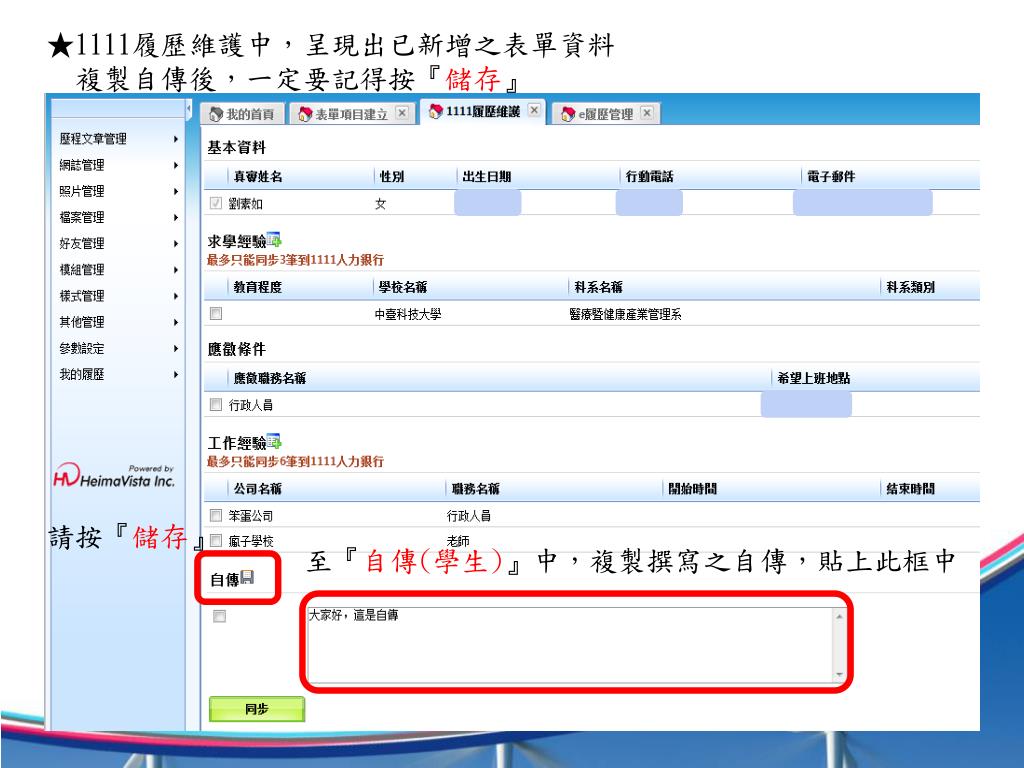Viewport: 1024px width, 768px height.
Task: Check the box for 中臺科技大學 row
Action: [216, 313]
